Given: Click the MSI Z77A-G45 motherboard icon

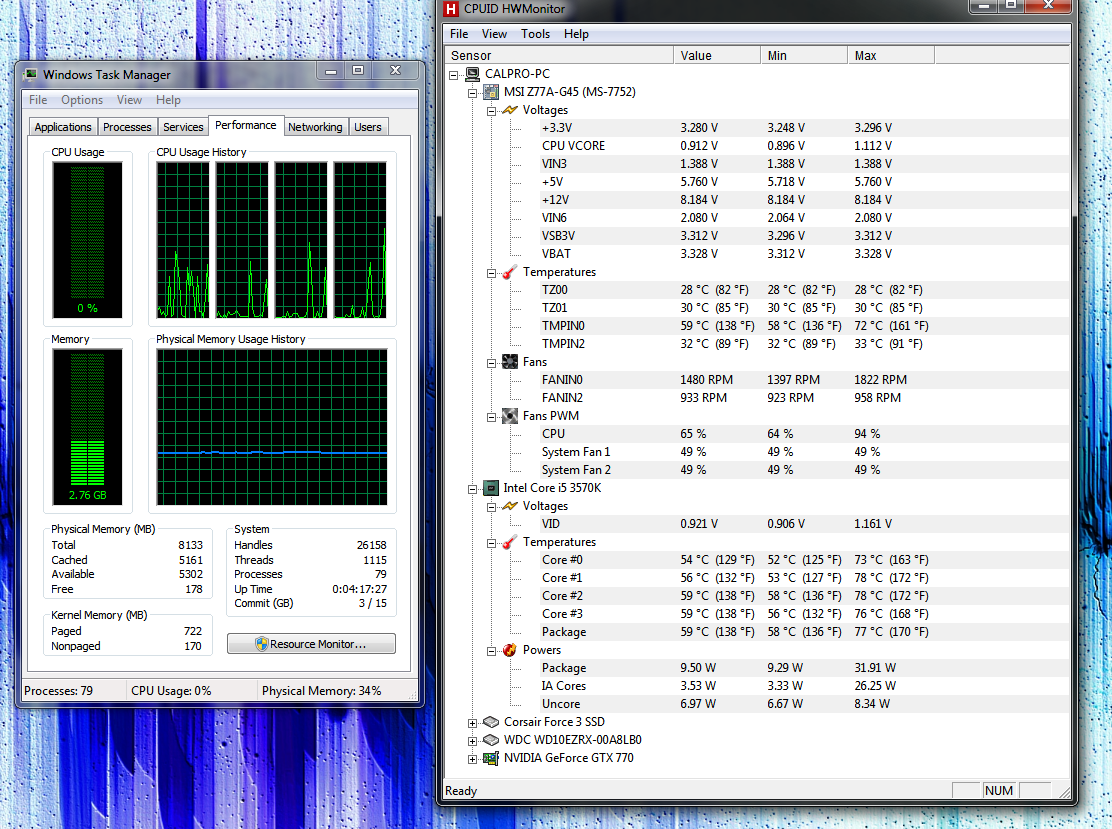Looking at the screenshot, I should coord(491,92).
